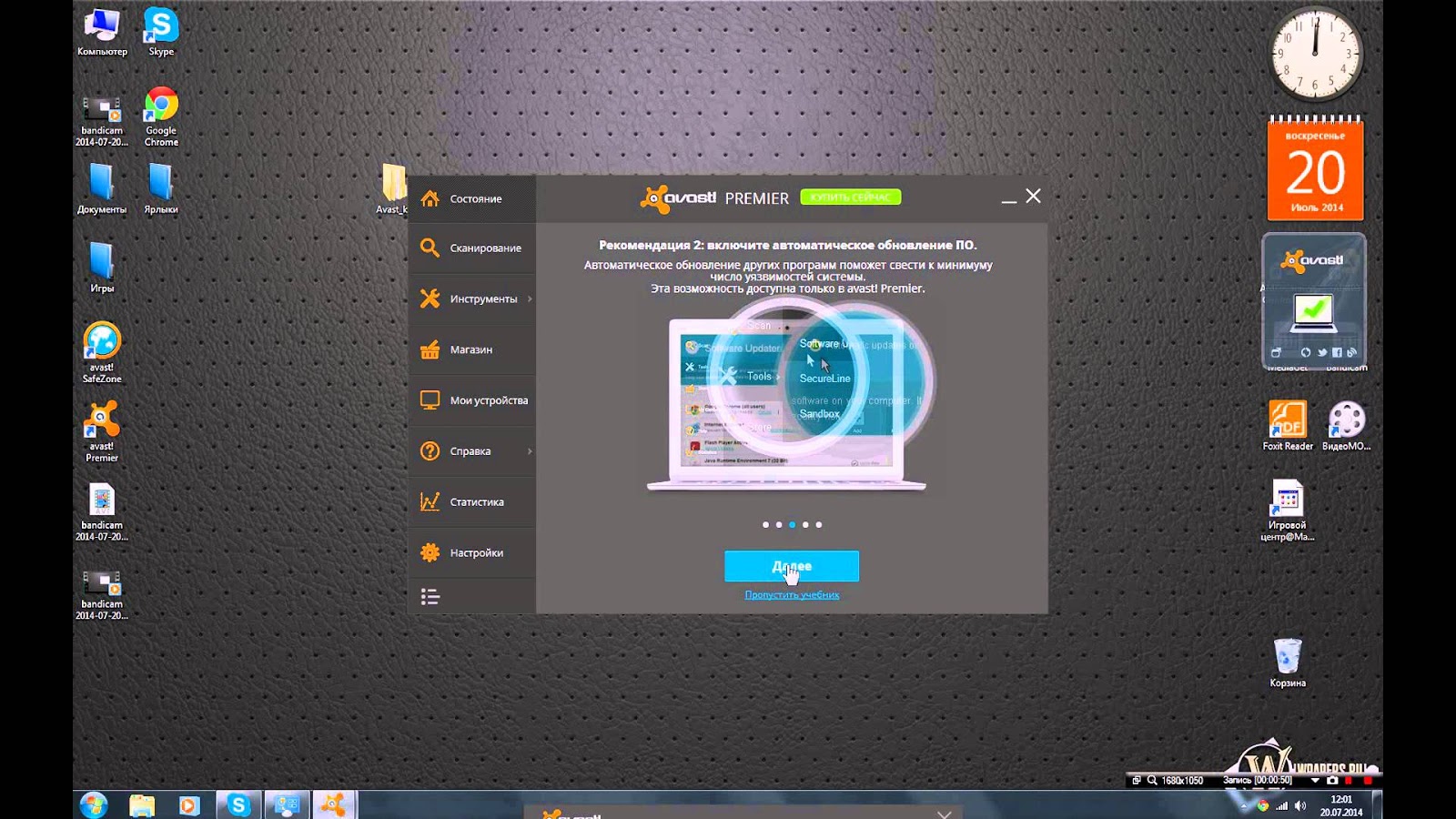The image size is (1456, 819).
Task: Click the Foxit Reader desktop icon
Action: point(1288,426)
